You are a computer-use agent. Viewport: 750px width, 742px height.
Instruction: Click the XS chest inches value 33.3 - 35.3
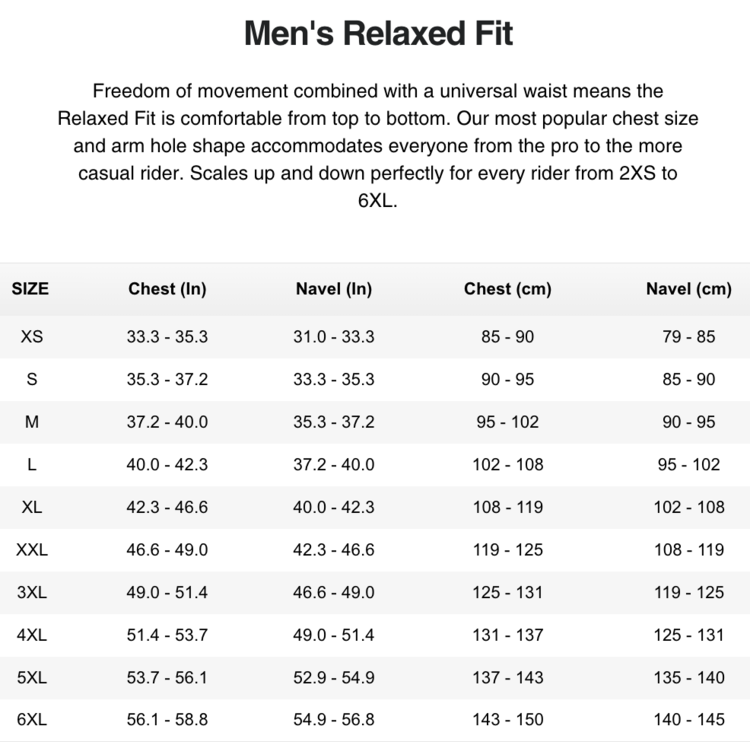[x=167, y=337]
